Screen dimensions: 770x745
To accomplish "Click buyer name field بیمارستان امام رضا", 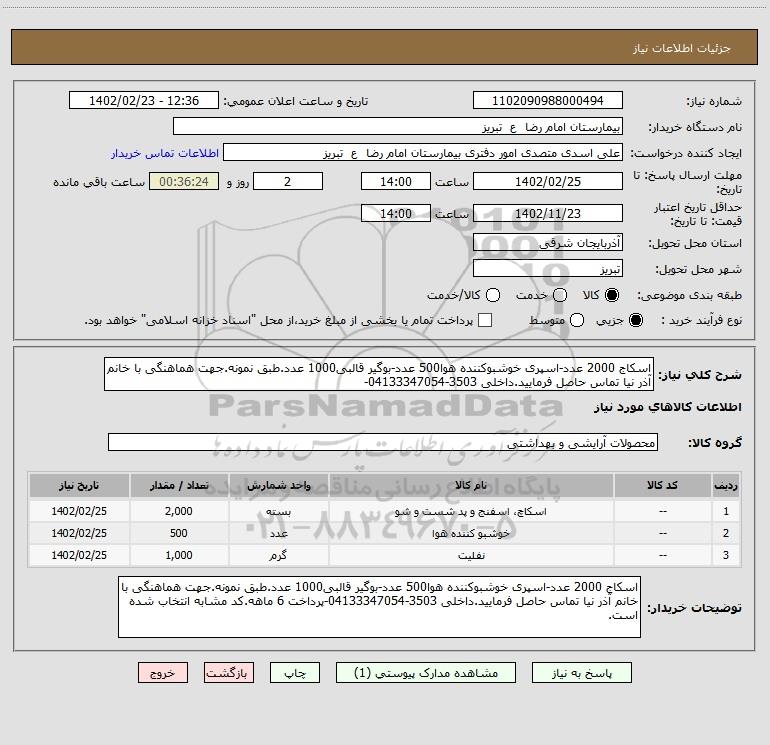I will pos(398,127).
